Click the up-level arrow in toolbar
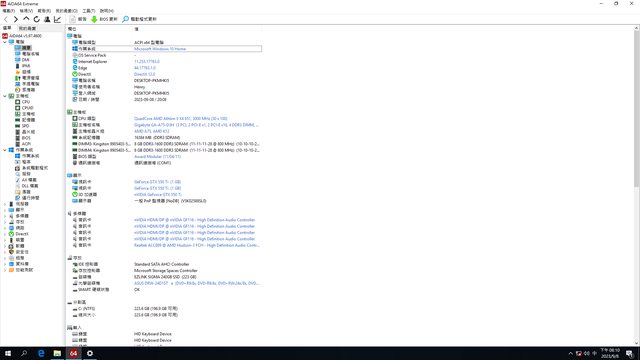640x360 pixels. pyautogui.click(x=26, y=19)
